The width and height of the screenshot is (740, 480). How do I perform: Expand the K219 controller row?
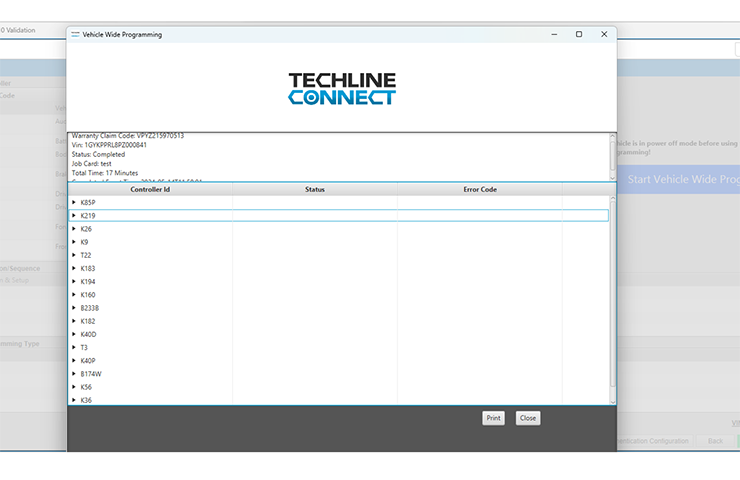(x=74, y=216)
